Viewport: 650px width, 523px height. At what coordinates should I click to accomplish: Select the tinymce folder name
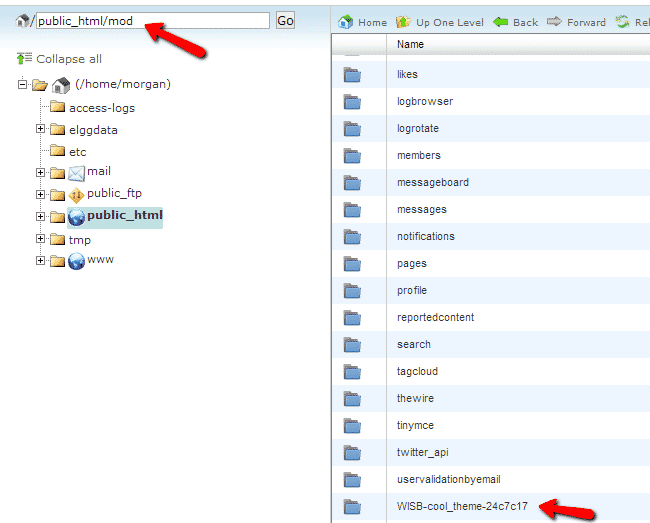[415, 426]
